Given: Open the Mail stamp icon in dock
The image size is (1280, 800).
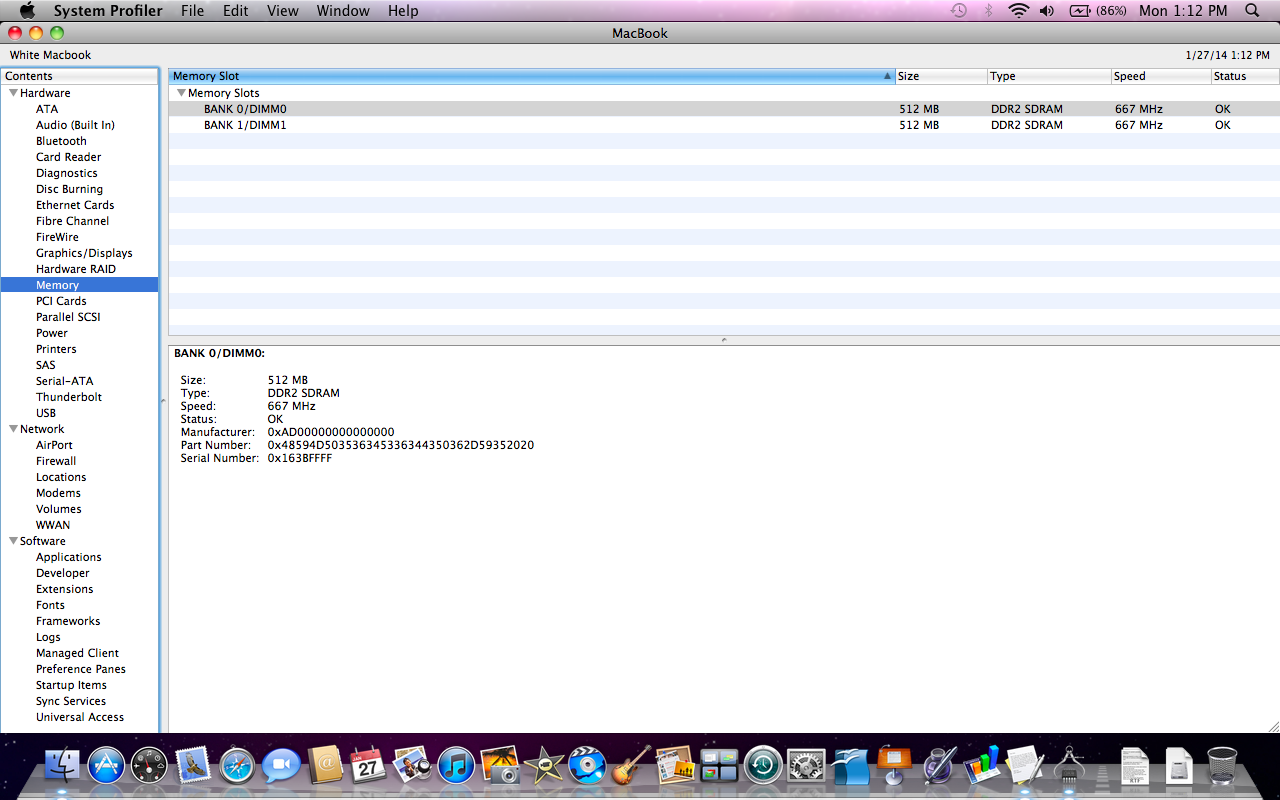Looking at the screenshot, I should click(193, 767).
